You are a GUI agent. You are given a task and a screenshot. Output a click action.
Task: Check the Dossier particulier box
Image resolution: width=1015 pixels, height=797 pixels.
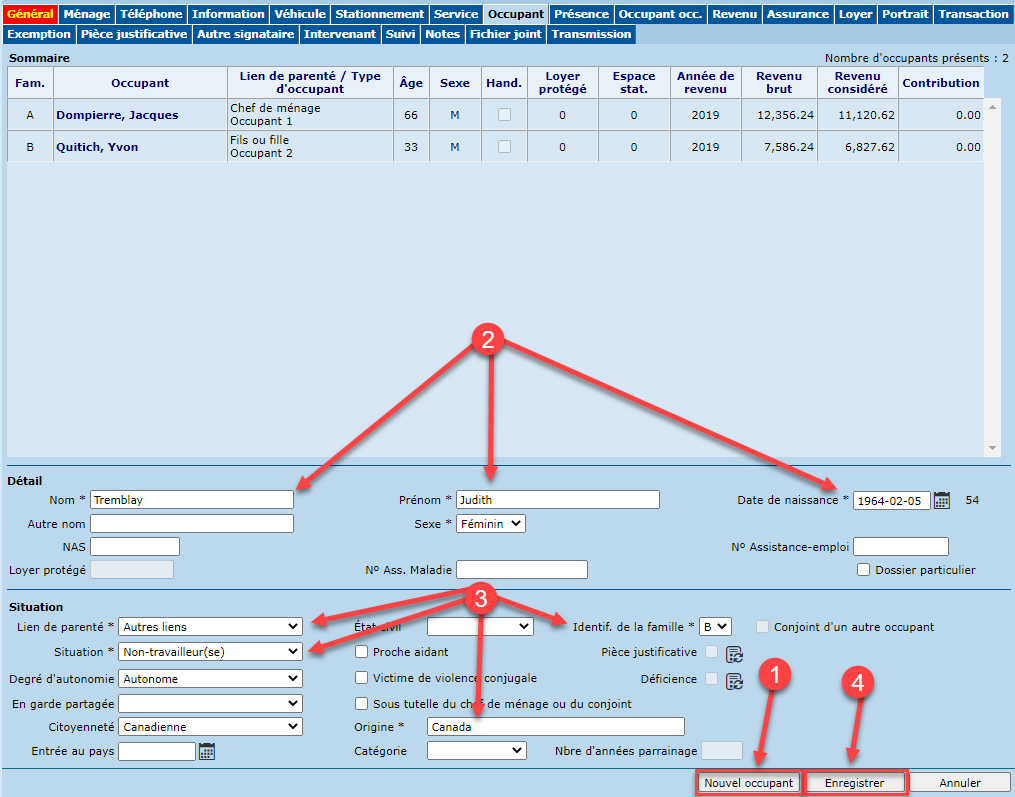point(864,570)
